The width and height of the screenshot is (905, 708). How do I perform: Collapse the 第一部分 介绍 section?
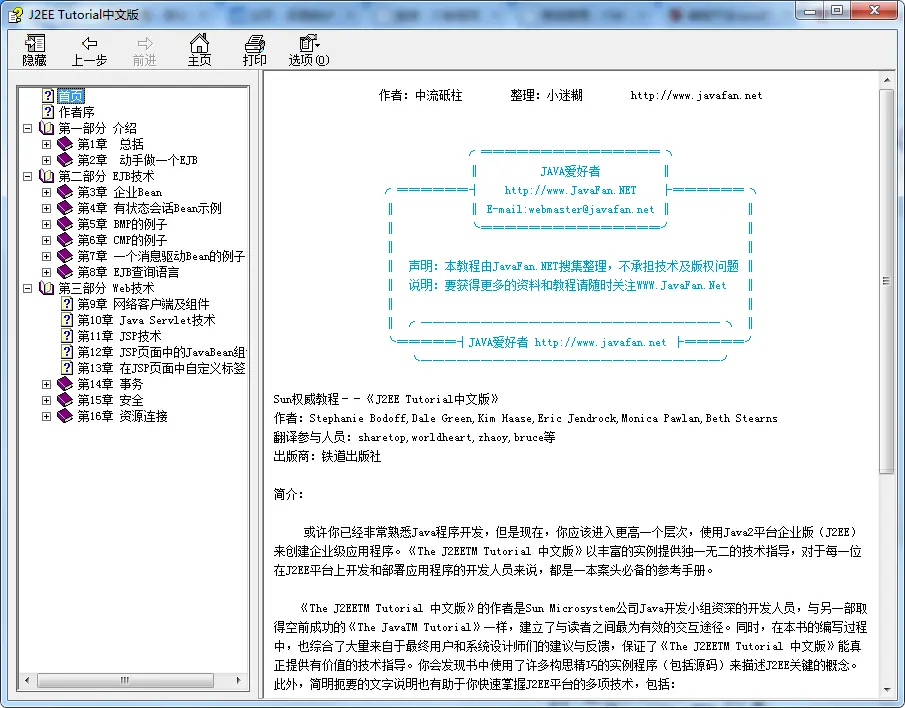pos(27,128)
